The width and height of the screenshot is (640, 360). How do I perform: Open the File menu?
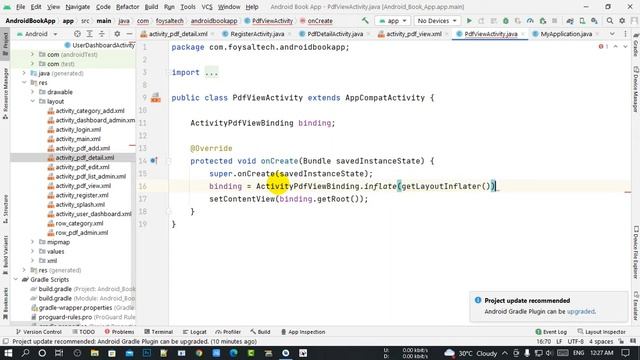(x=20, y=7)
